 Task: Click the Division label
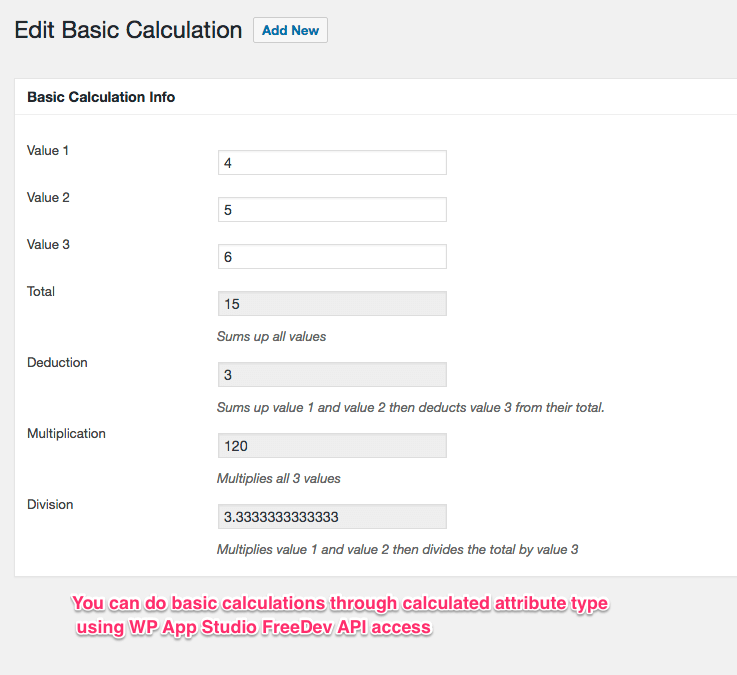pos(50,504)
